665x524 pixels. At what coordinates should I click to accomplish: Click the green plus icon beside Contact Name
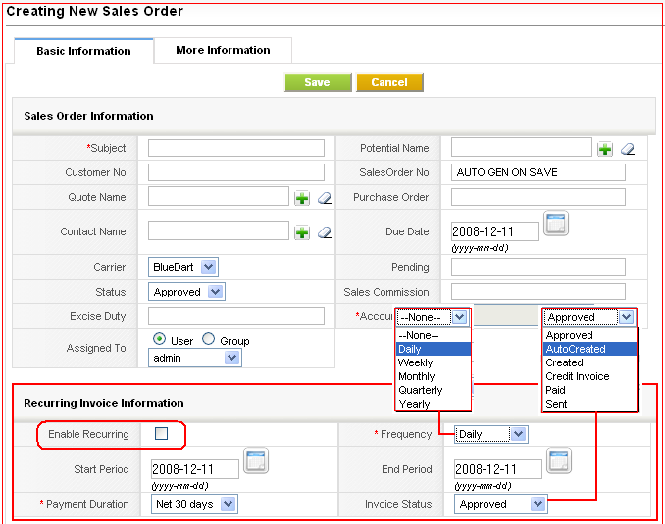pos(302,232)
